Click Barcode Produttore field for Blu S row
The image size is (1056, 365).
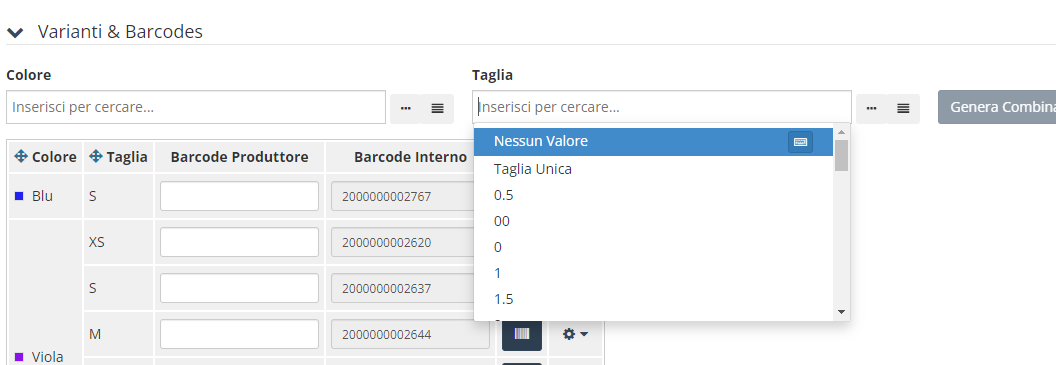(239, 196)
